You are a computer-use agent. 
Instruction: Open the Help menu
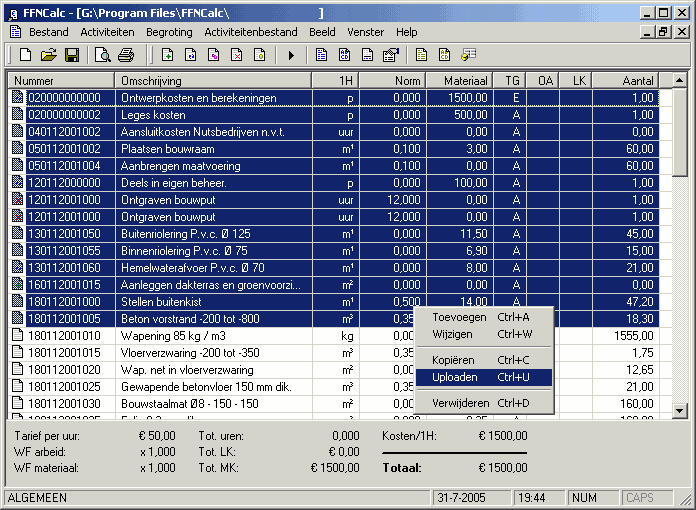[407, 32]
